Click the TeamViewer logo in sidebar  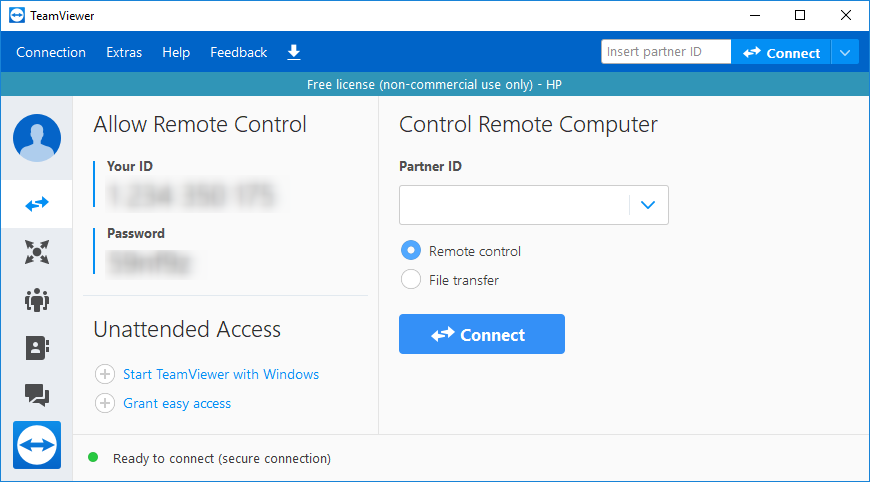coord(37,443)
